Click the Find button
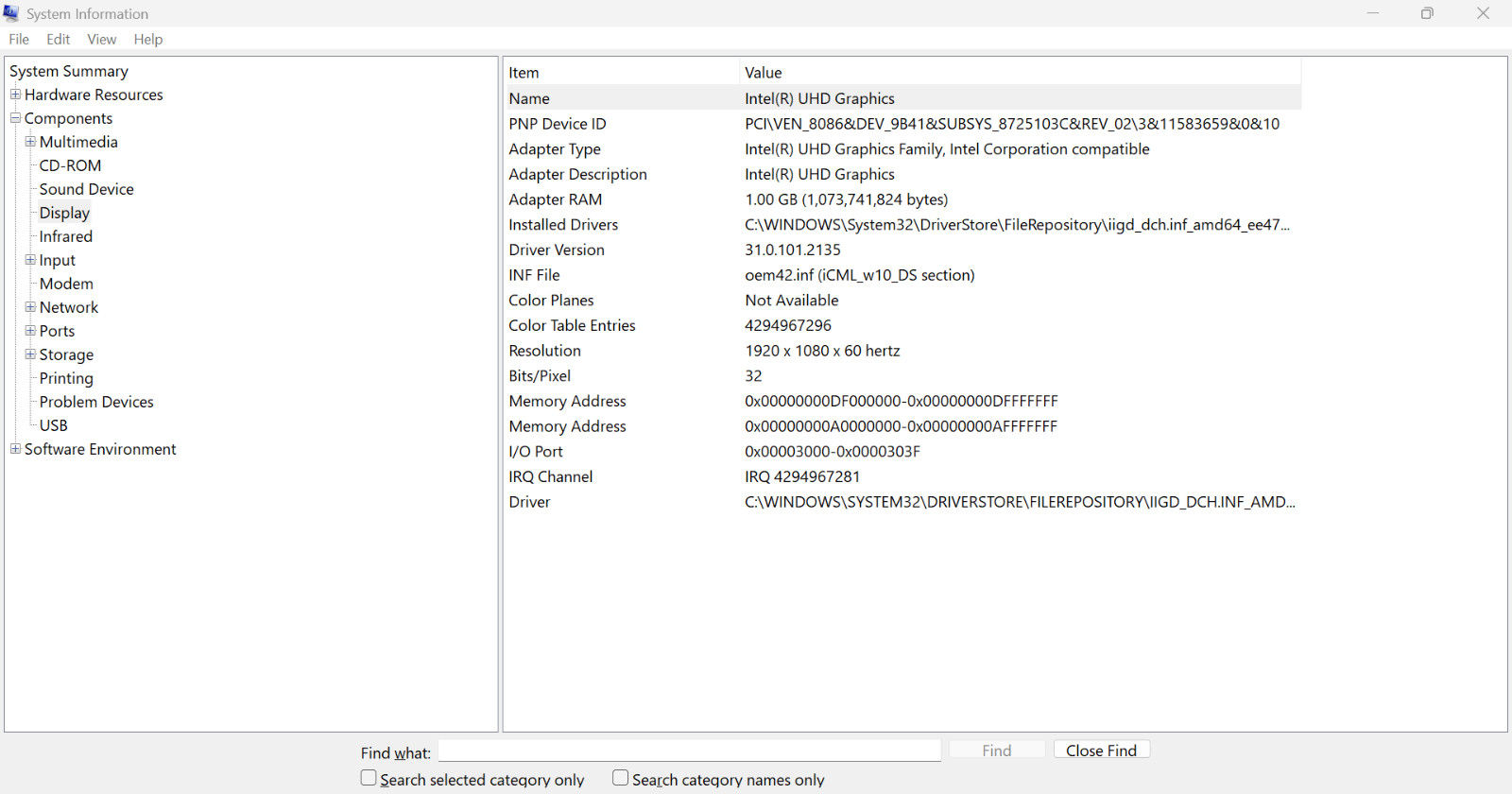This screenshot has height=794, width=1512. (x=997, y=750)
